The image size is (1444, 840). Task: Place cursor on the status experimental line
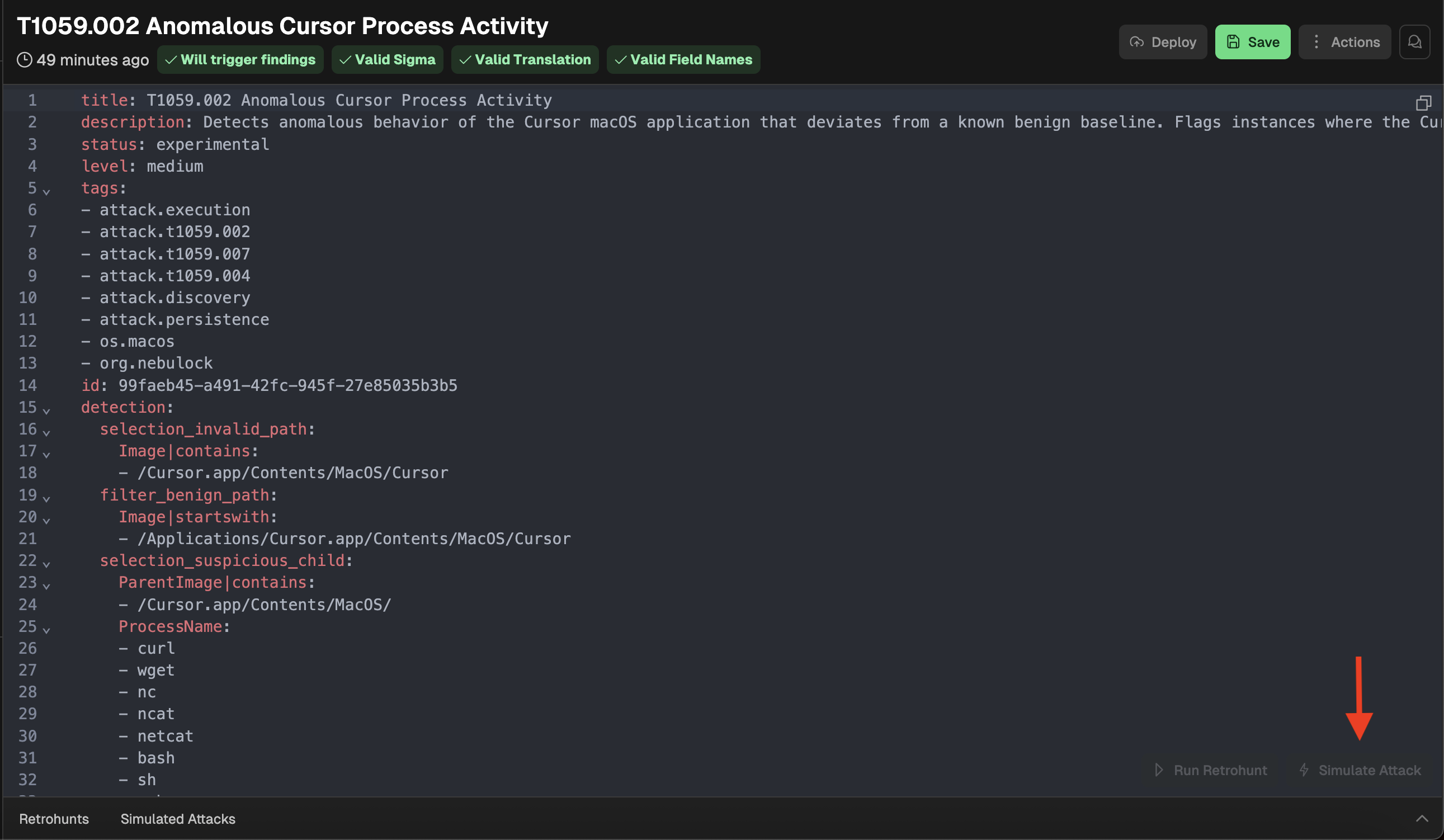click(x=212, y=144)
